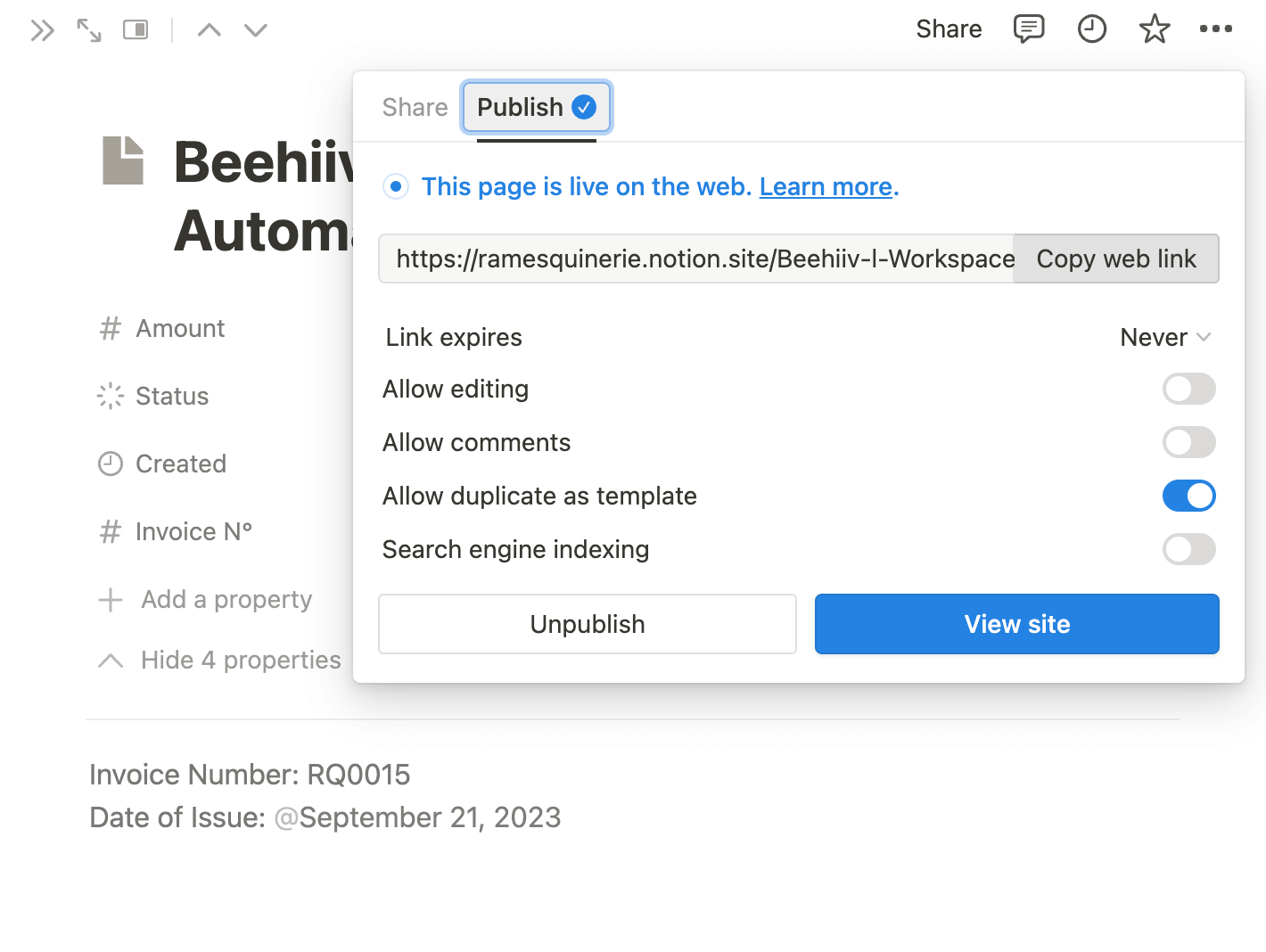Click the Status property spinner icon
The image size is (1266, 952).
pos(110,396)
